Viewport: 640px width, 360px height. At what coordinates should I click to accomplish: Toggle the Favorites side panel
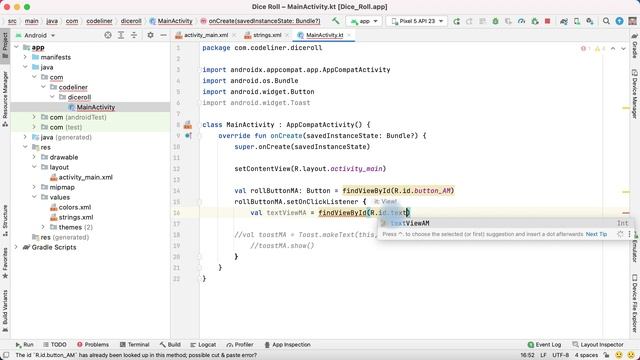pyautogui.click(x=5, y=263)
